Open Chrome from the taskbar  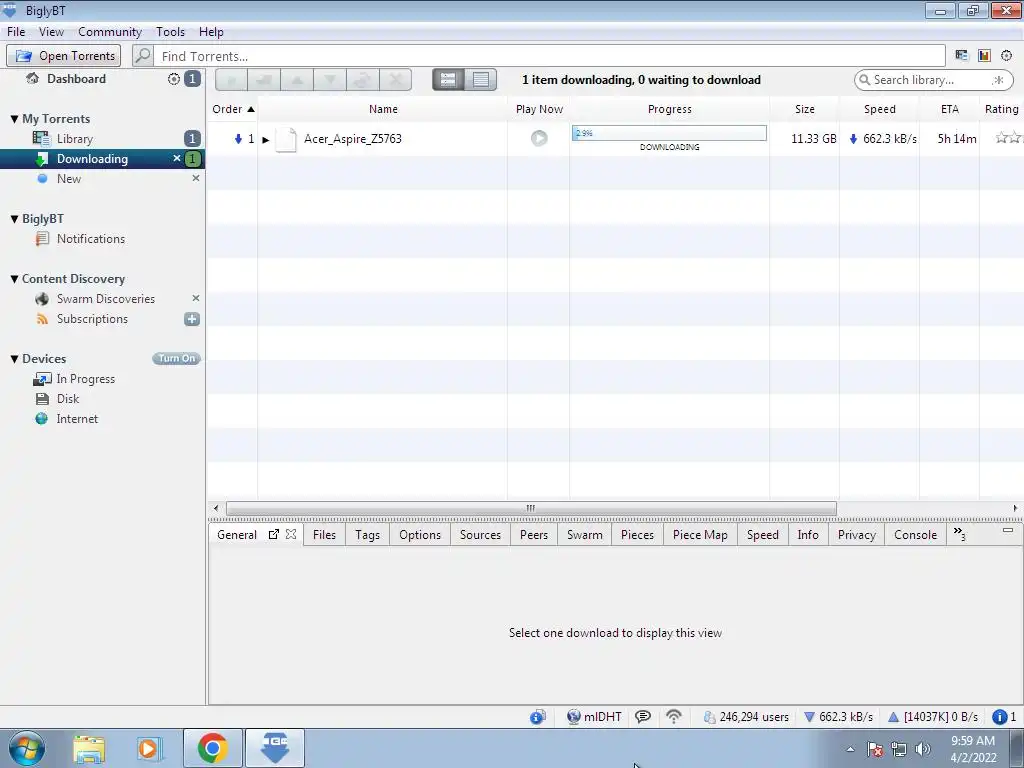click(x=212, y=748)
